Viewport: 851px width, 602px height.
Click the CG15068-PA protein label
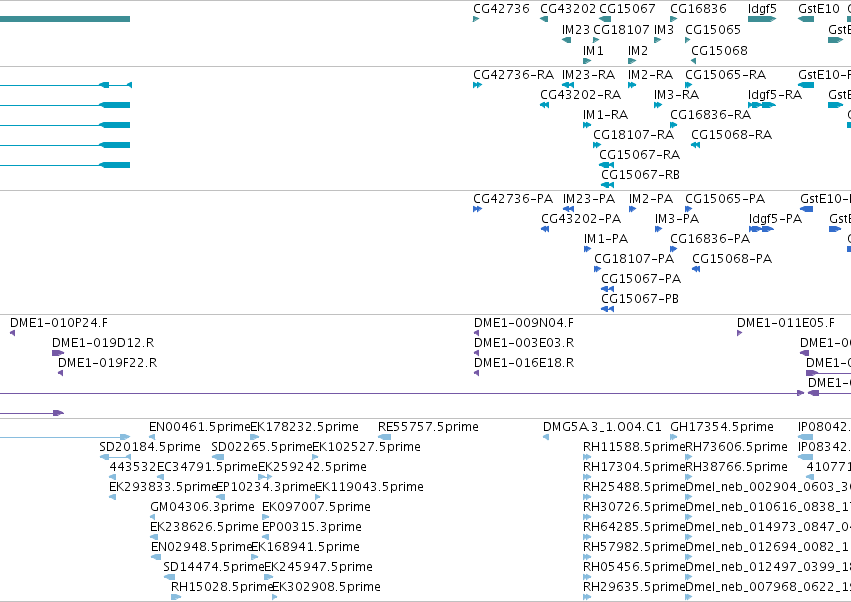pos(732,258)
